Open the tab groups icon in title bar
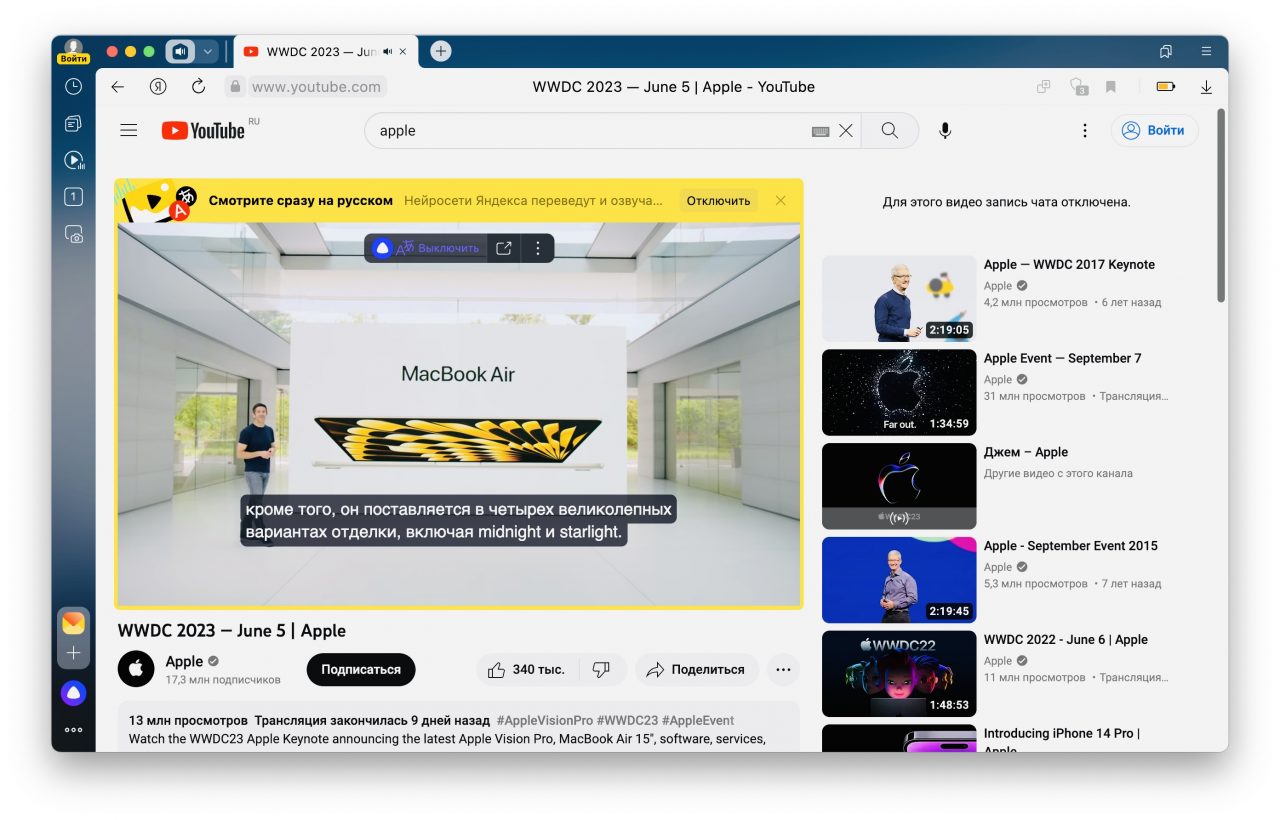The height and width of the screenshot is (820, 1280). click(1166, 51)
